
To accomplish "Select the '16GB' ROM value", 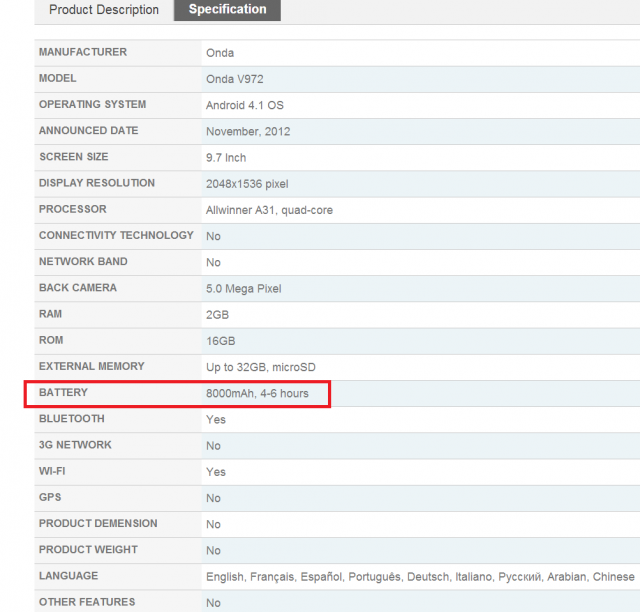I will coord(221,341).
